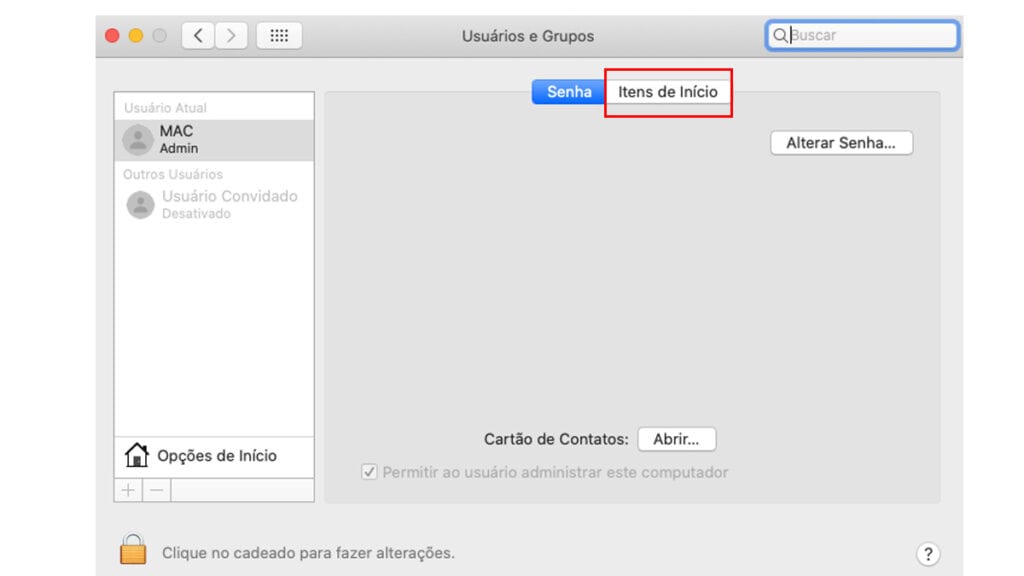The height and width of the screenshot is (576, 1024).
Task: Click the Usuário Atual header text
Action: [x=165, y=108]
